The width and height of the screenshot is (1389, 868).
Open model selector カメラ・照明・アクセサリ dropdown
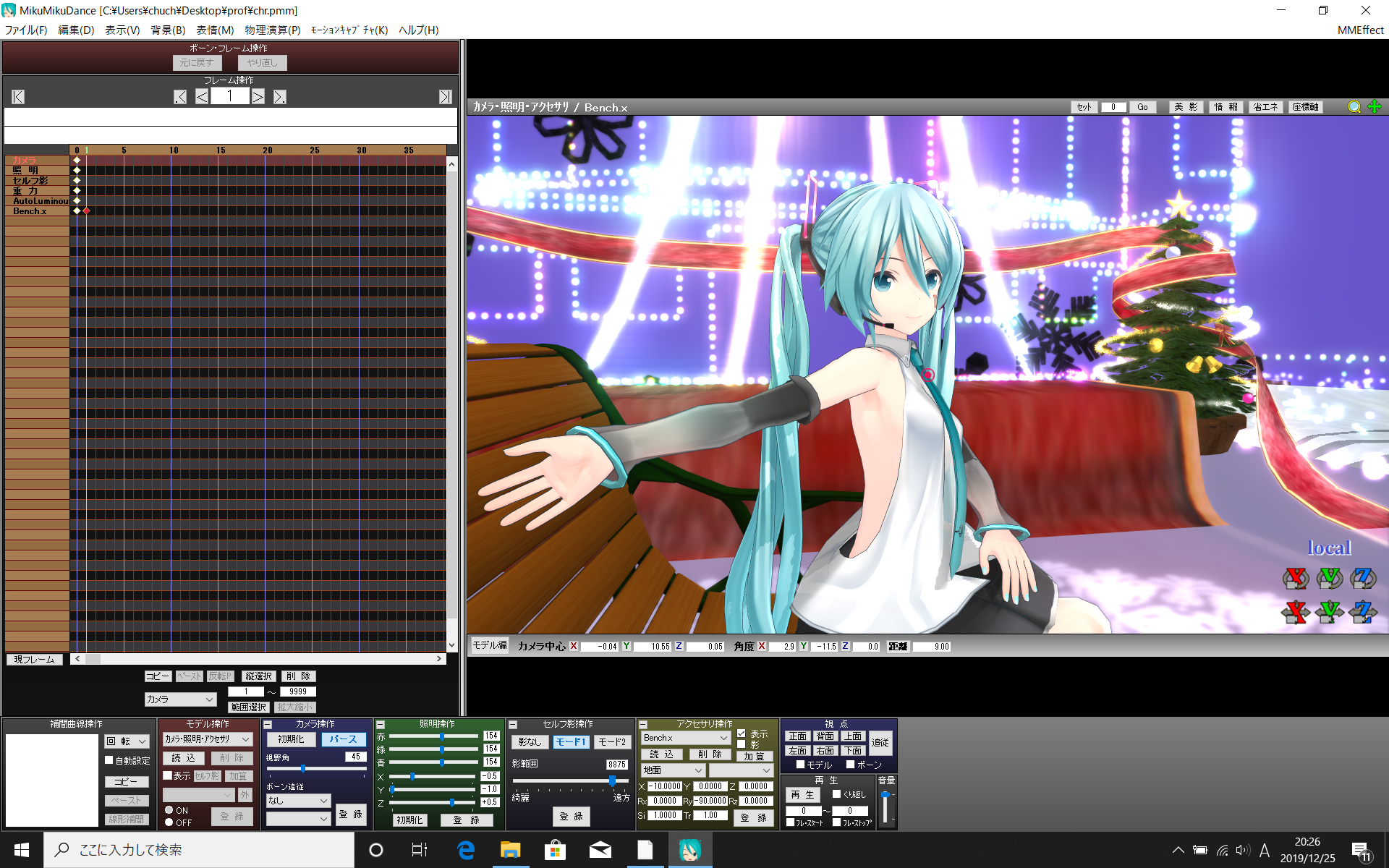pyautogui.click(x=208, y=739)
